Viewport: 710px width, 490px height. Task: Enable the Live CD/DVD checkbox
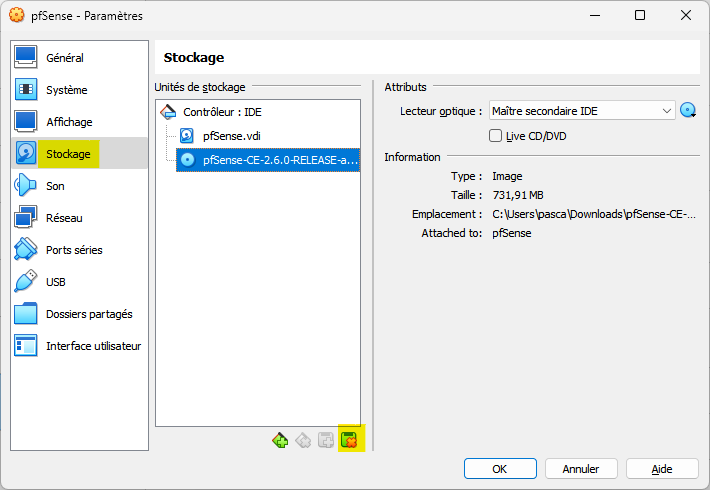495,136
